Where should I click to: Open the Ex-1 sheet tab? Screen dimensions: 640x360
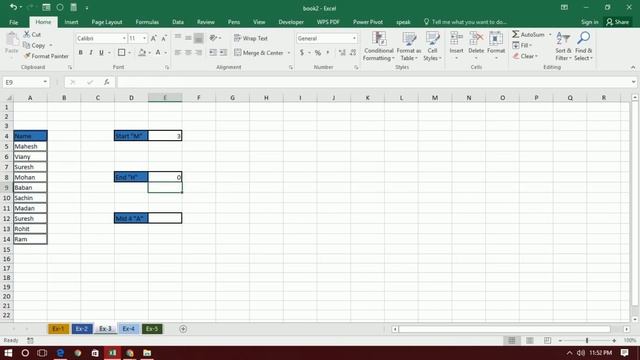coord(58,329)
